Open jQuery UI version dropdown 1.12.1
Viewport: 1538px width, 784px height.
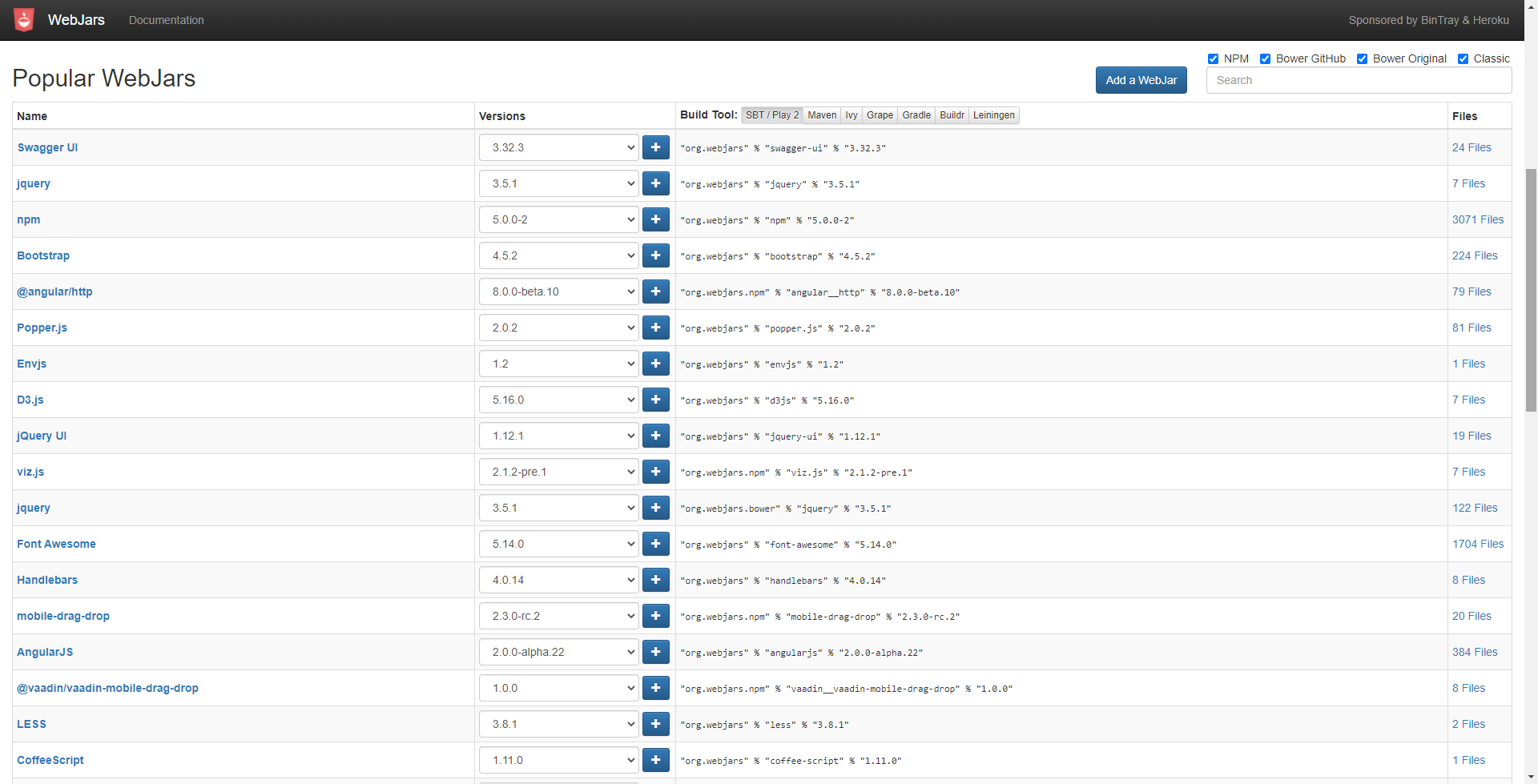(558, 436)
